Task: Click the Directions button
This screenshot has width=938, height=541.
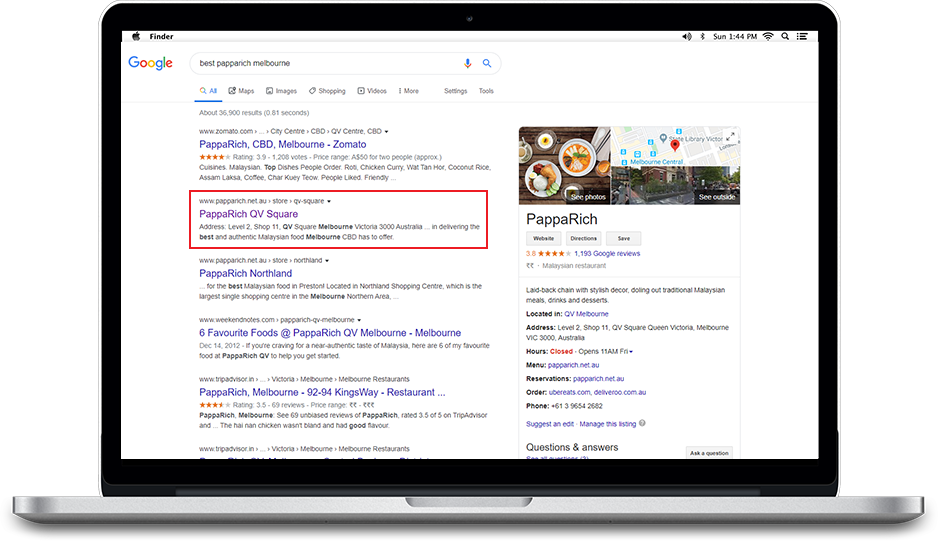Action: (x=583, y=238)
